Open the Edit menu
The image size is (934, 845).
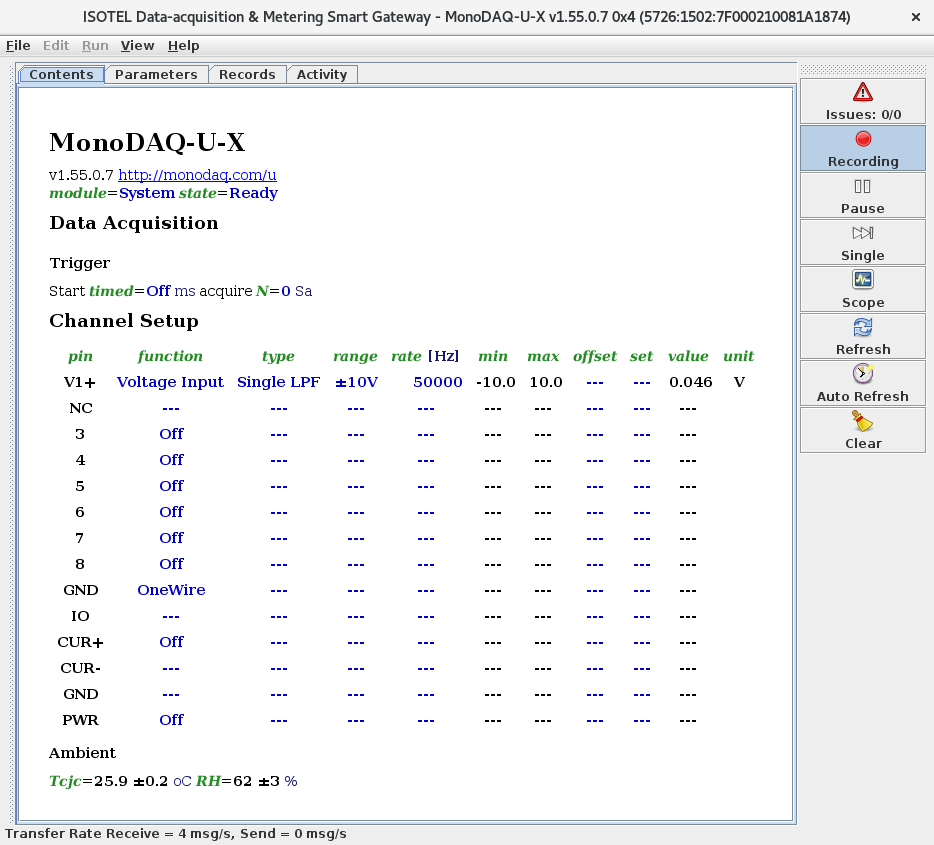(56, 46)
